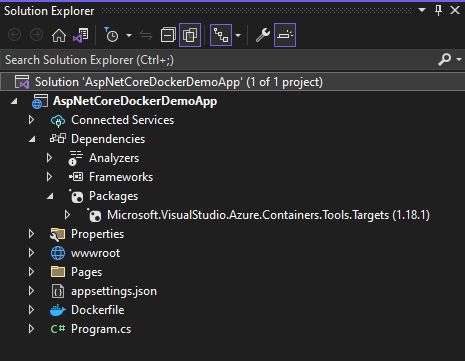This screenshot has height=361, width=465.
Task: Click the Auto Hide pin icon
Action: 439,10
